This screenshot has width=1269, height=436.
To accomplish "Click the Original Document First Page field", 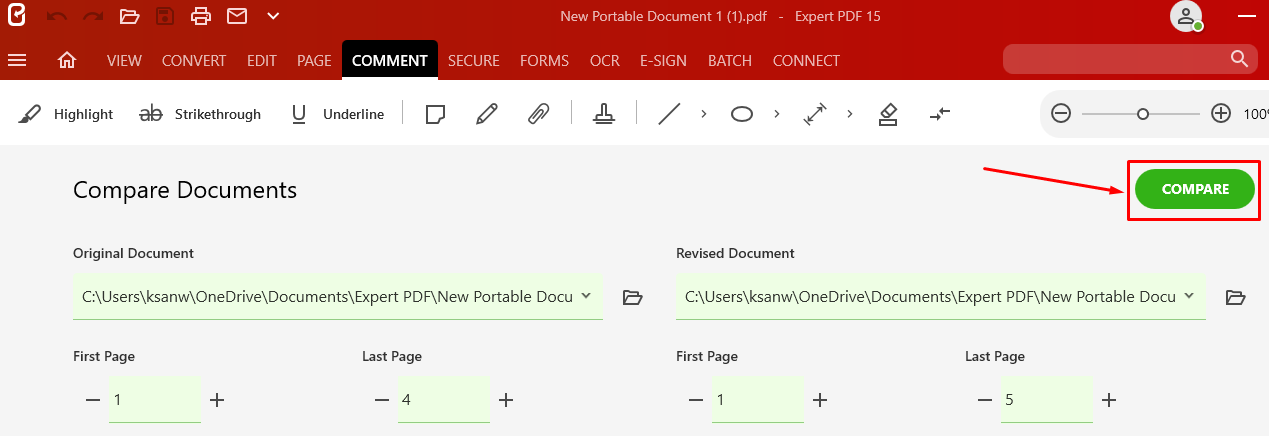I will tap(155, 399).
